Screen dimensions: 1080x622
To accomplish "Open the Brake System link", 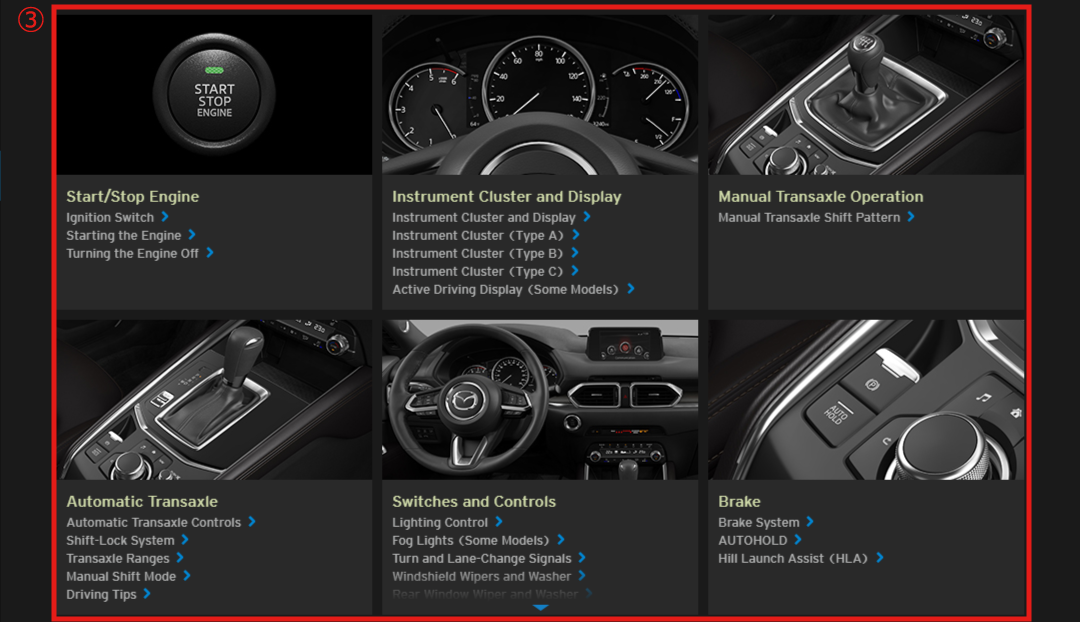I will [758, 523].
